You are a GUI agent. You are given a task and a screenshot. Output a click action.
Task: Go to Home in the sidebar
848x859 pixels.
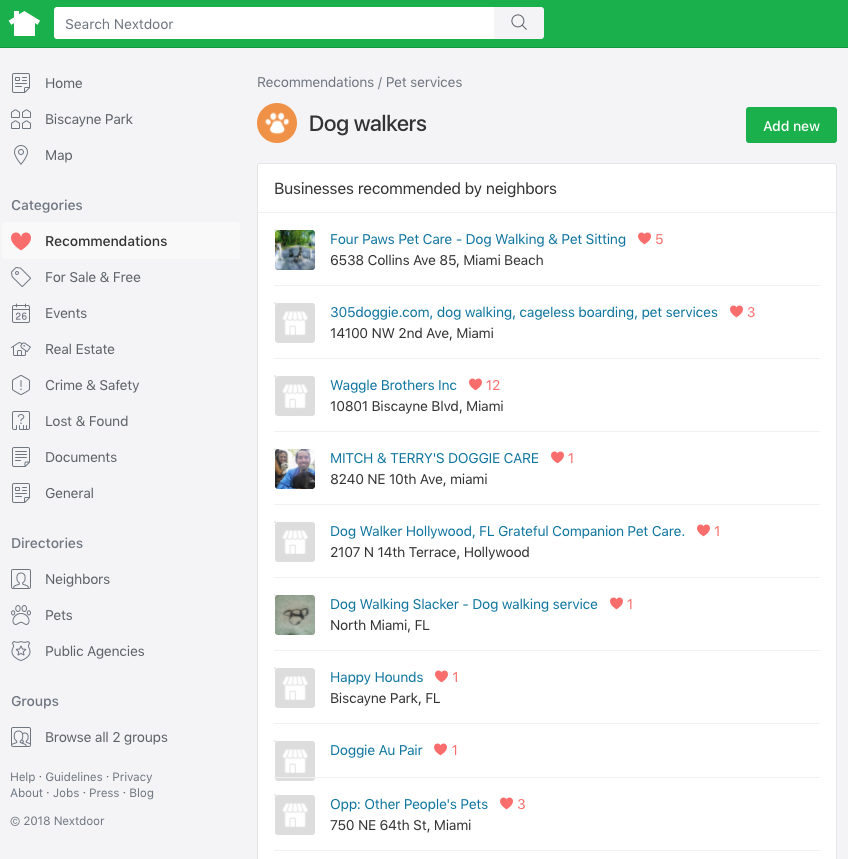coord(64,83)
